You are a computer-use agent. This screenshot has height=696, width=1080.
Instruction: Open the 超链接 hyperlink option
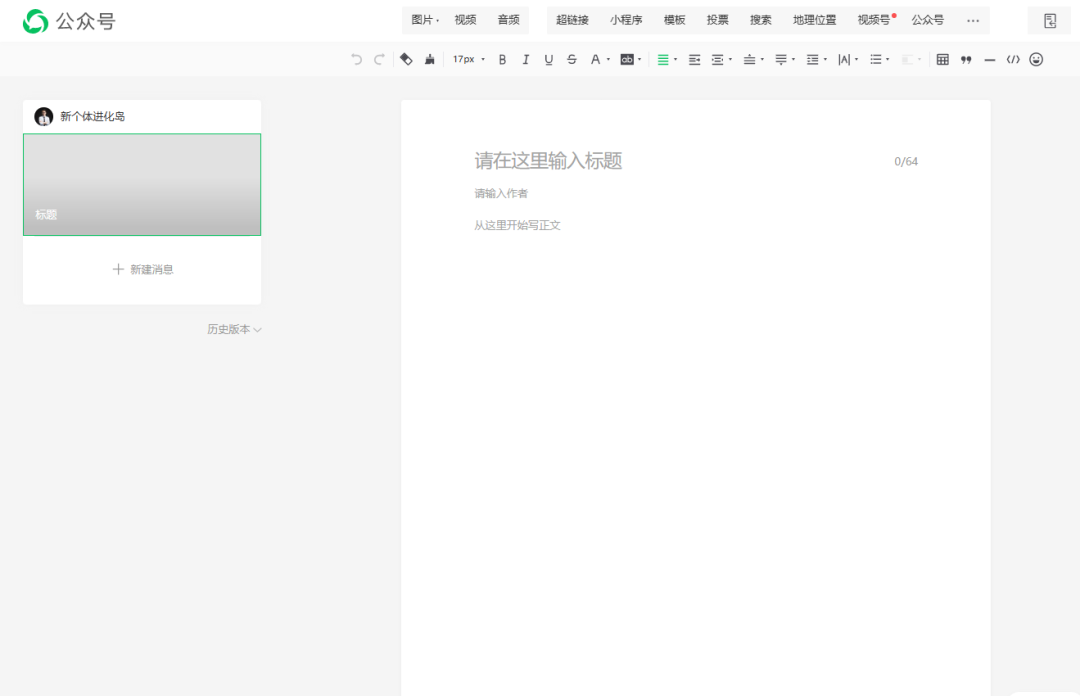(572, 20)
